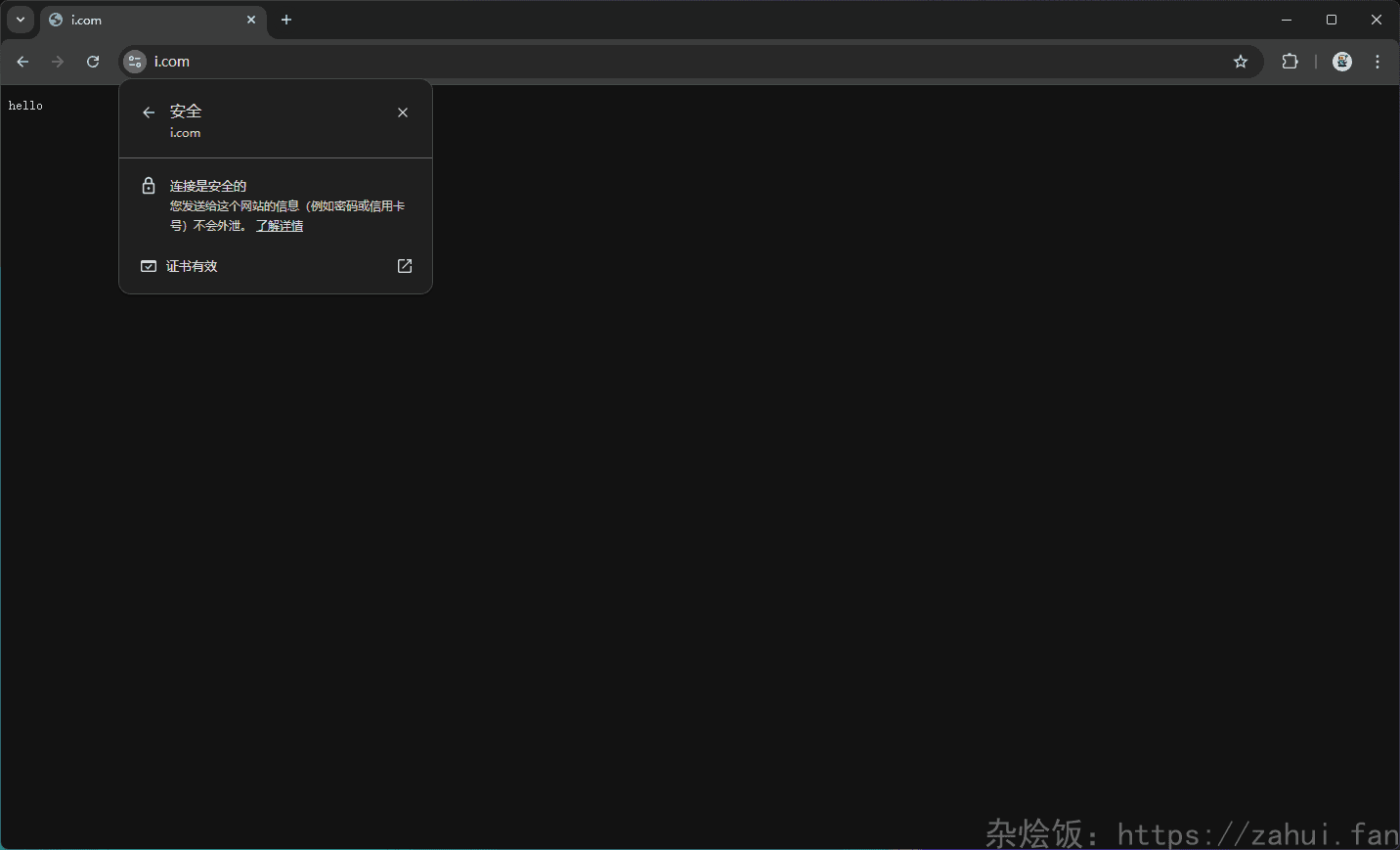
Task: Open a new tab
Action: 286,20
